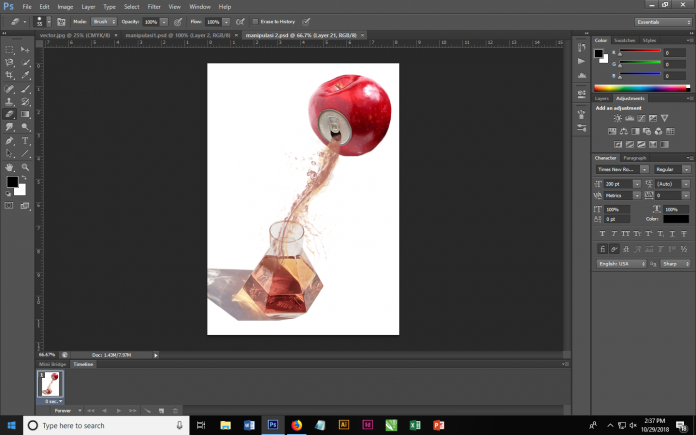
Task: Open the Filter menu
Action: (154, 6)
